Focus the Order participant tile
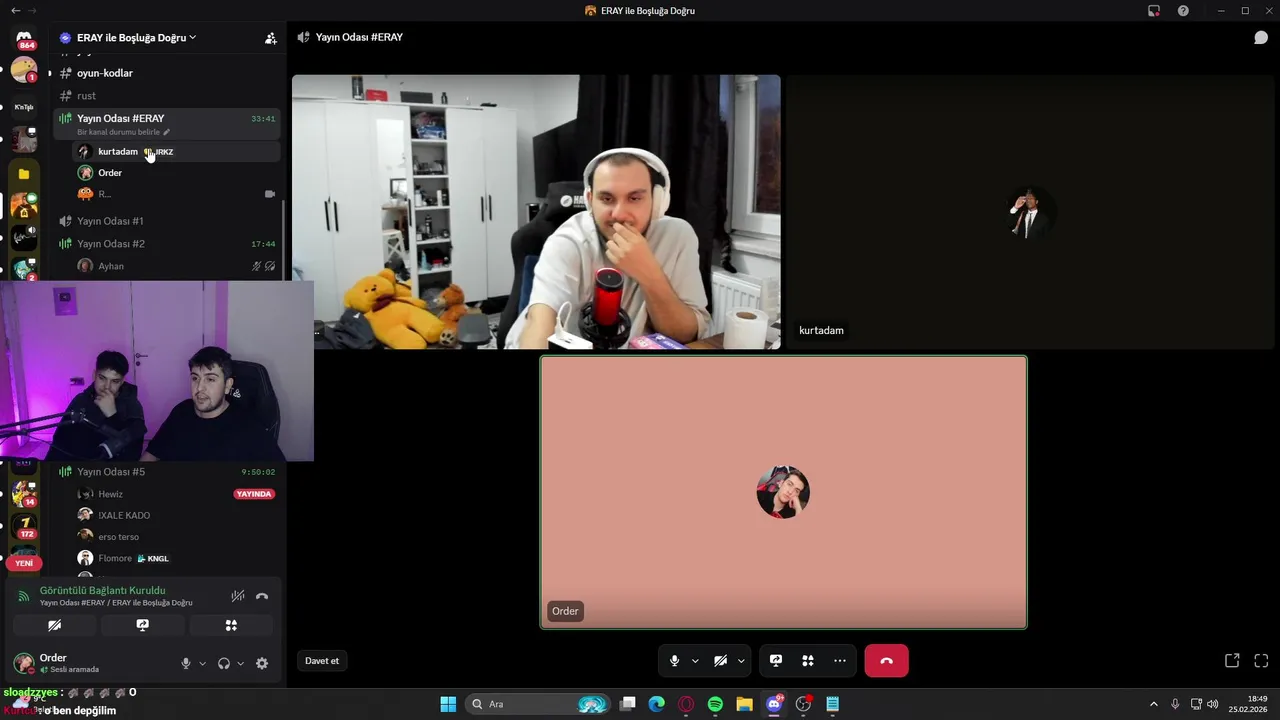 coord(783,492)
